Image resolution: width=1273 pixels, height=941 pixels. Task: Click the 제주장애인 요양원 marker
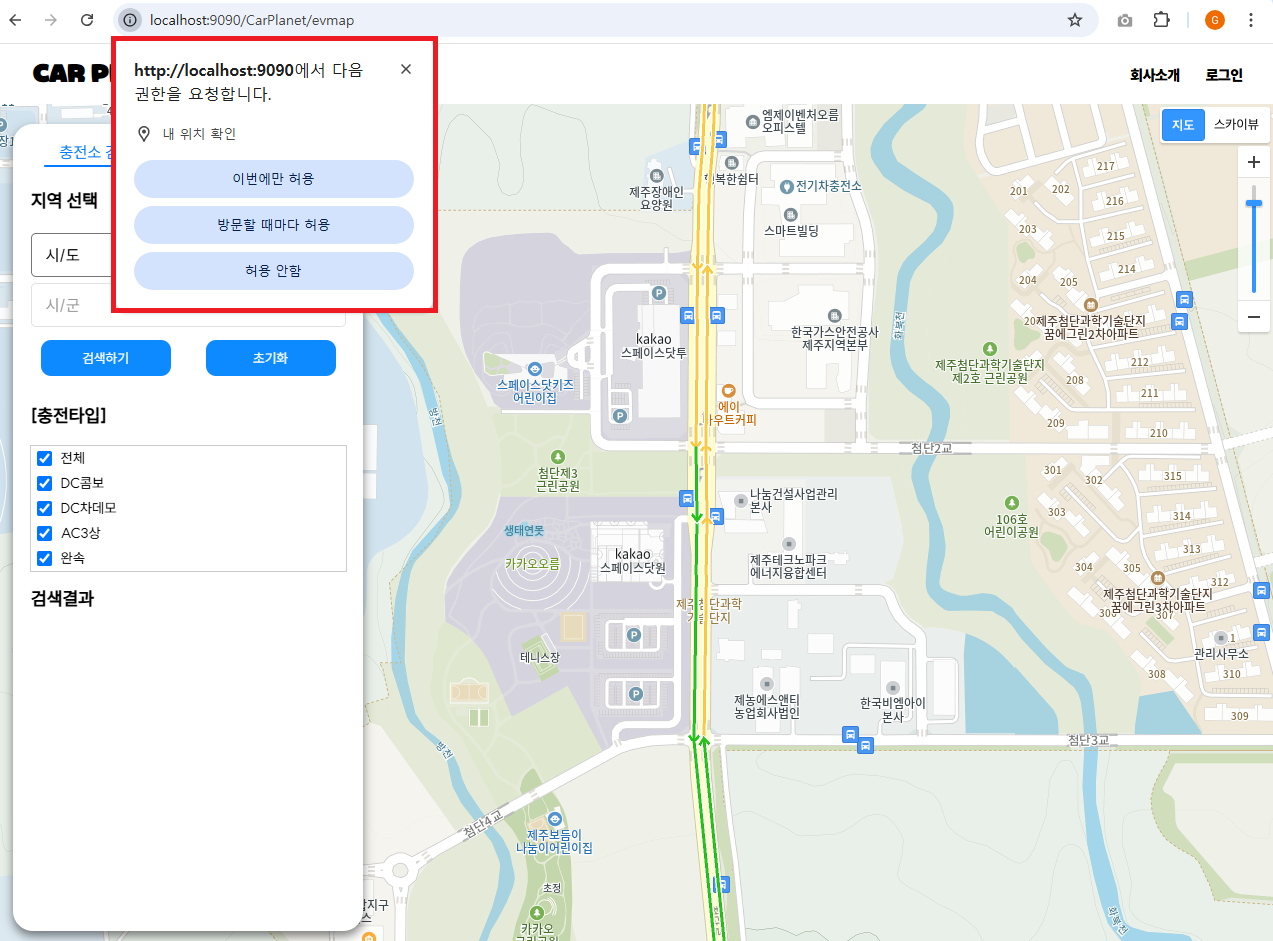click(x=656, y=174)
